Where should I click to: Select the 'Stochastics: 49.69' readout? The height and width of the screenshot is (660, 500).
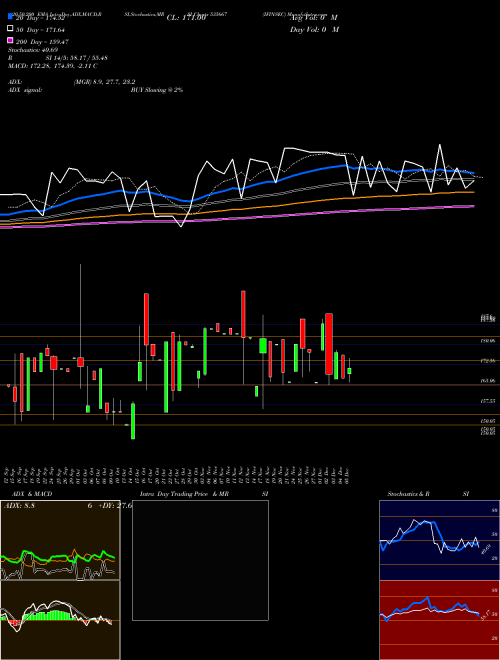pyautogui.click(x=30, y=50)
